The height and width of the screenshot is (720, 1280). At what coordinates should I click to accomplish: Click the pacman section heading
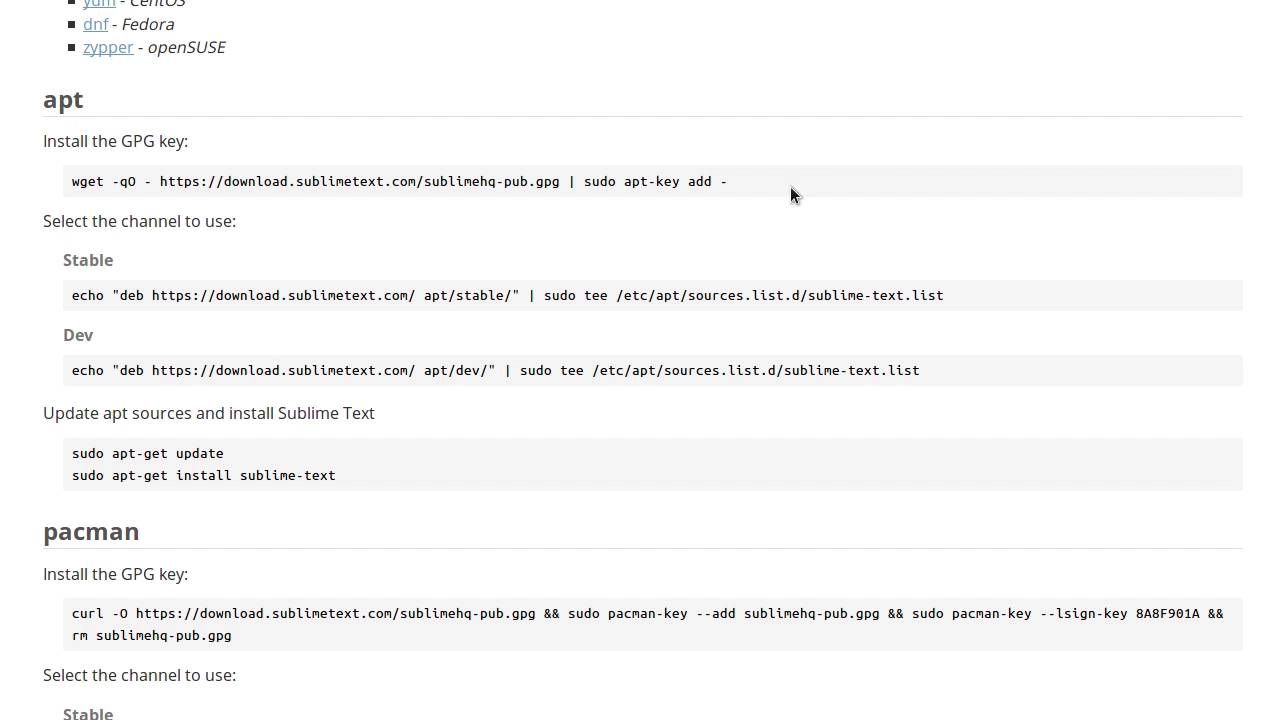91,532
